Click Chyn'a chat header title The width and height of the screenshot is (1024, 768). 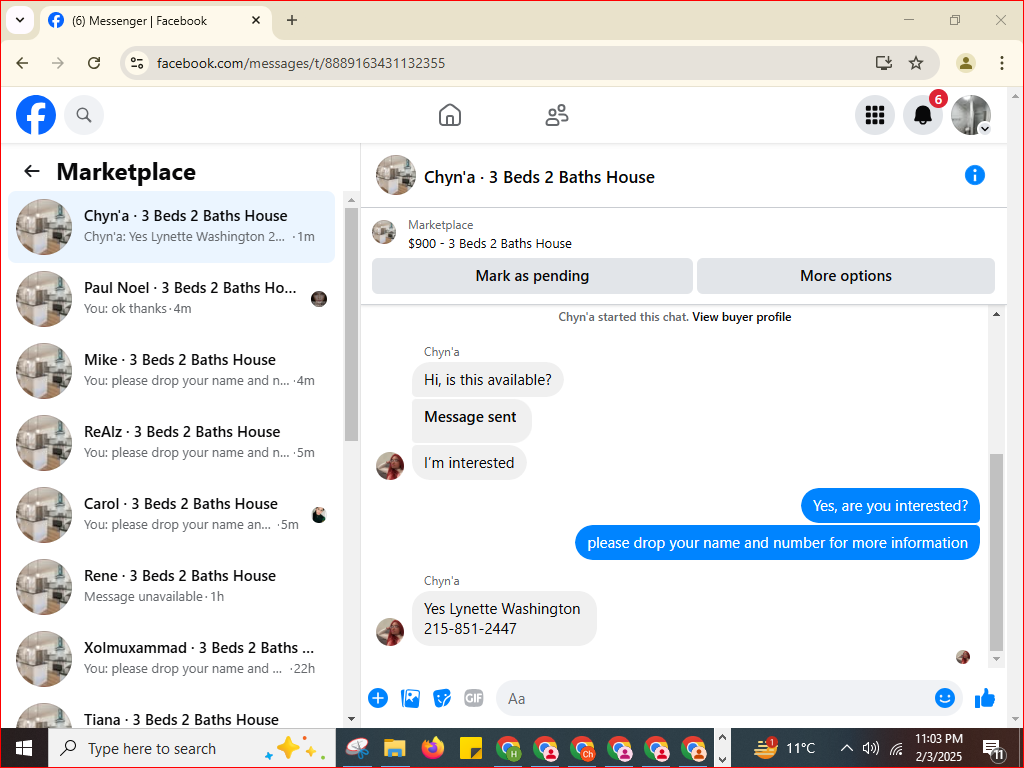[x=539, y=177]
